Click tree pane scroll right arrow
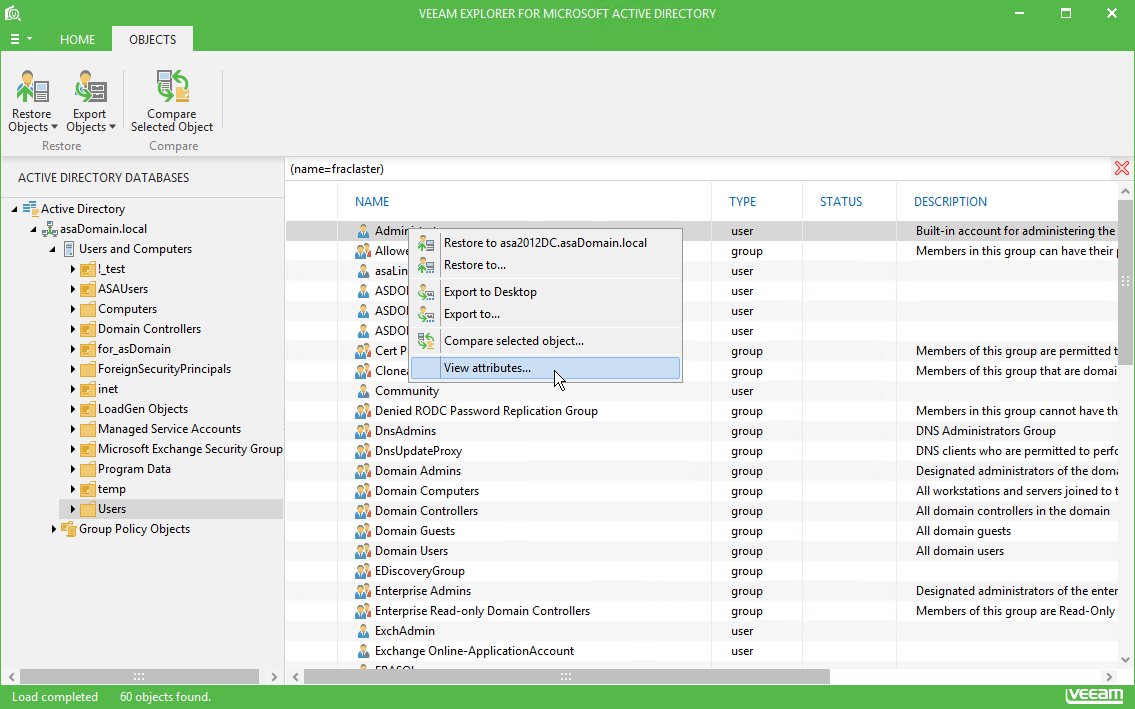Viewport: 1135px width, 709px height. (x=274, y=676)
